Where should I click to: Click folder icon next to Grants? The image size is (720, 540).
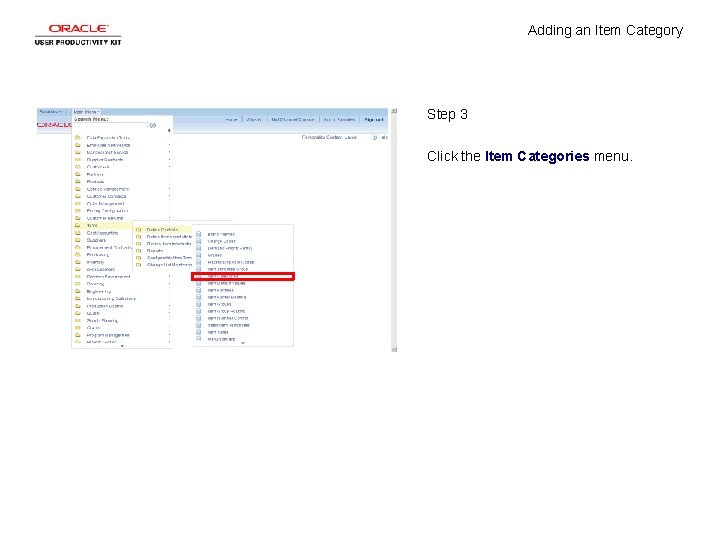tap(78, 328)
